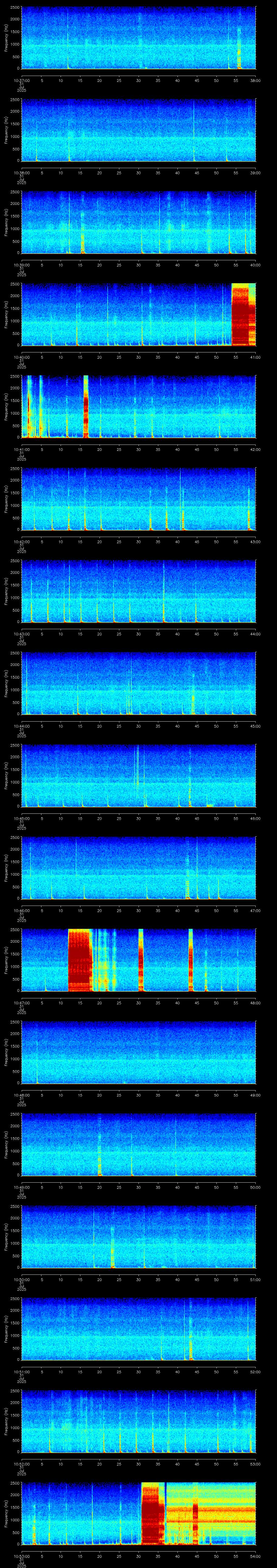Select the 10:42:00 start timestamp
This screenshot has height=1568, width=277.
pos(21,542)
